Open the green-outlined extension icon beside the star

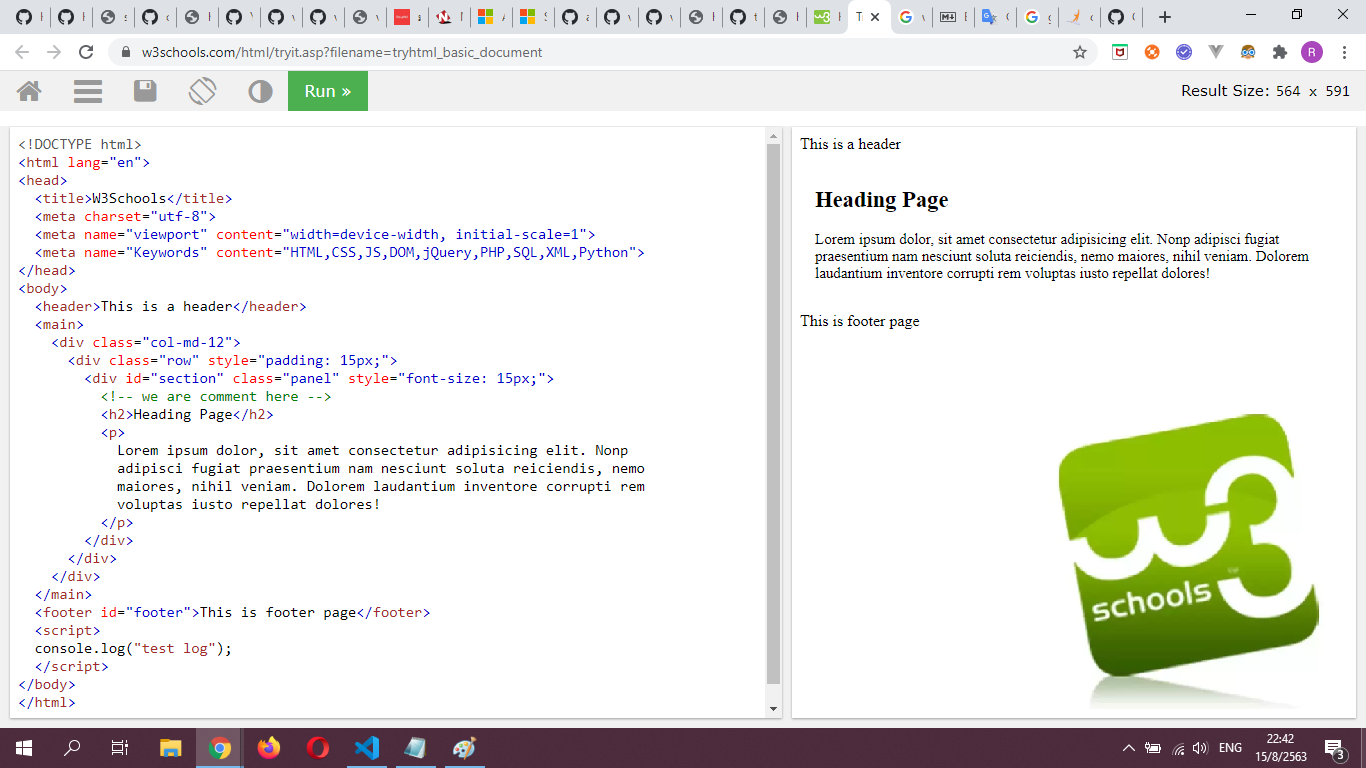pos(1120,52)
